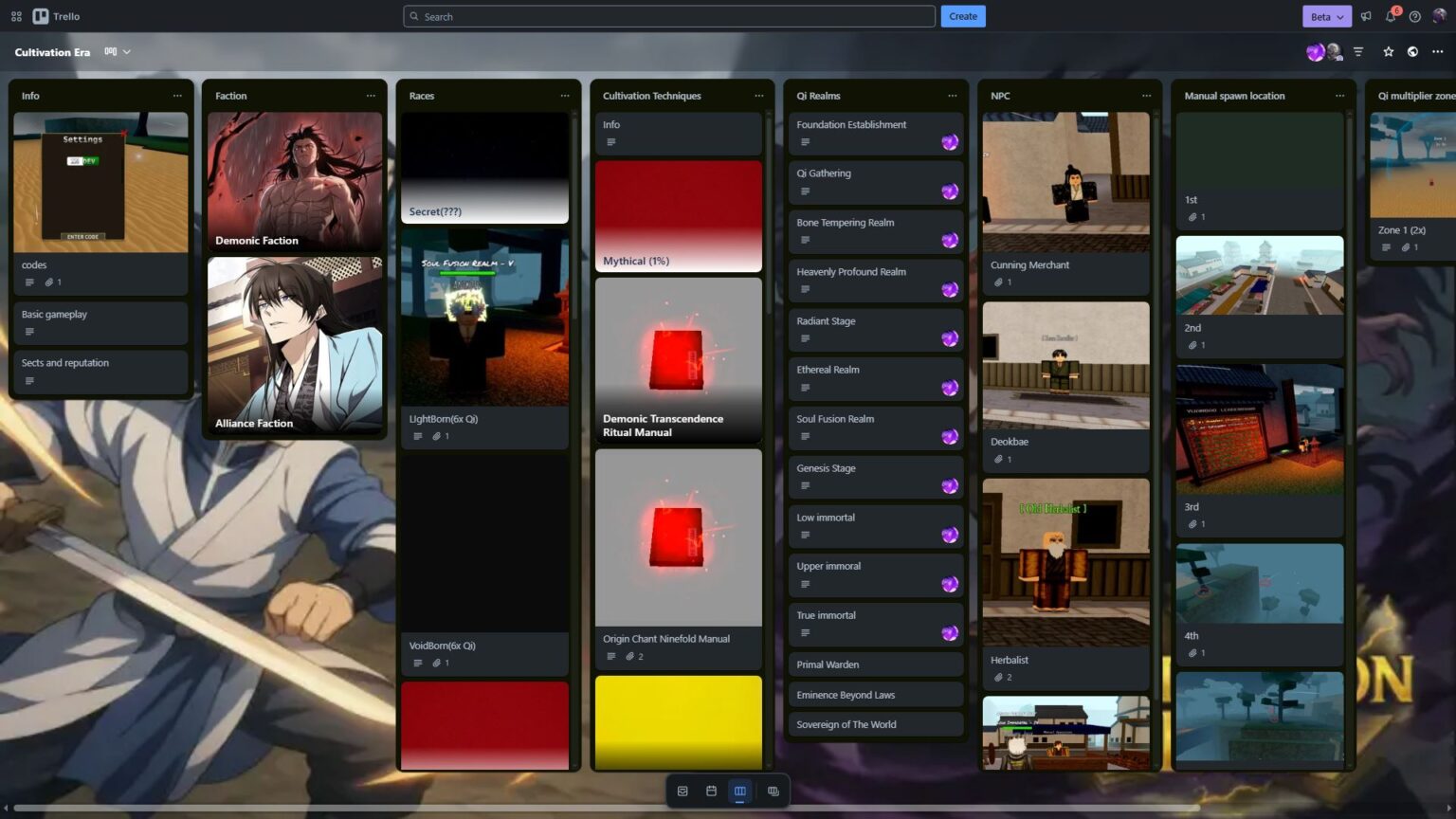This screenshot has height=819, width=1456.
Task: Open the Beta dropdown
Action: 1327,16
